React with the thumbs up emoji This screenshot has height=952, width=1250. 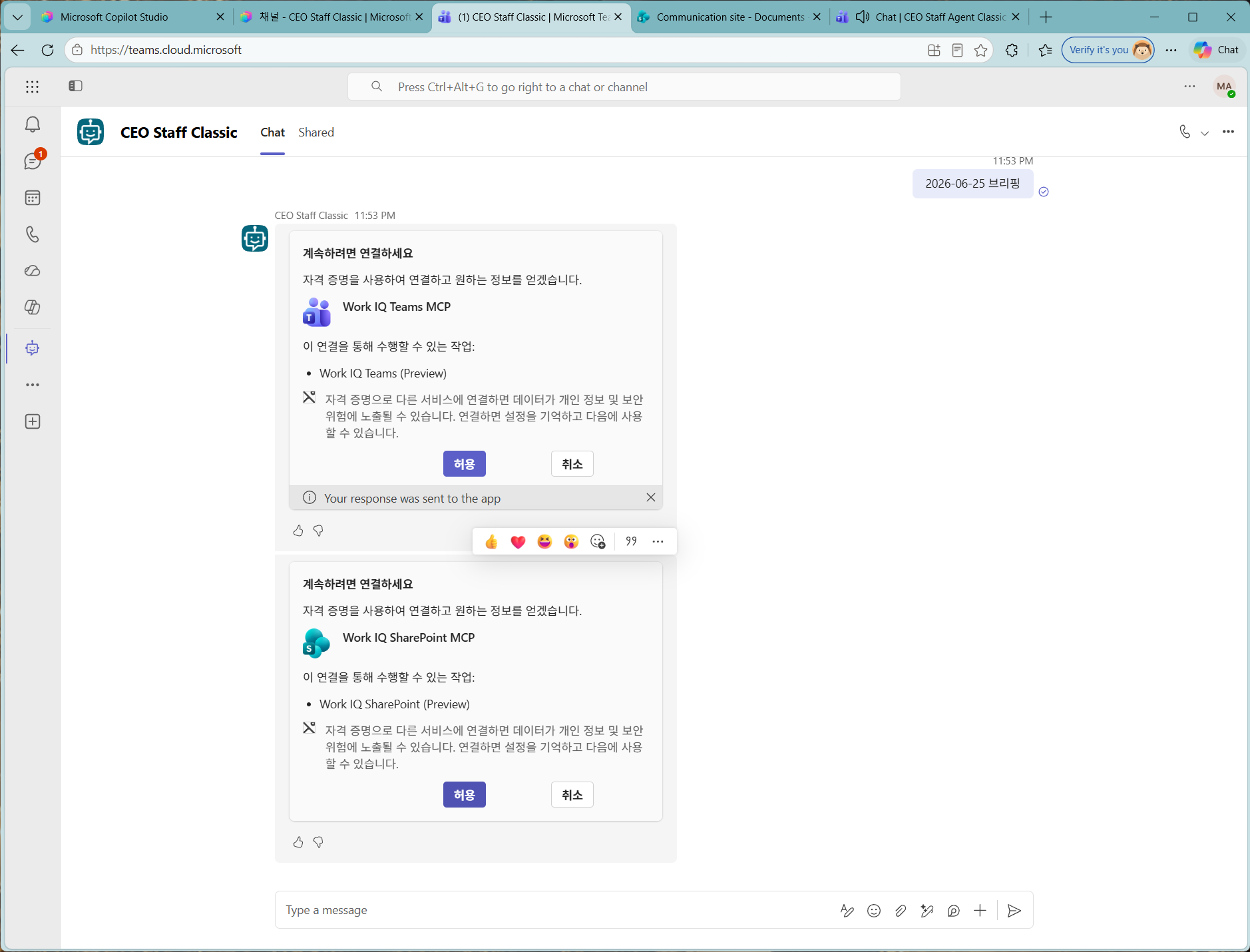[491, 541]
